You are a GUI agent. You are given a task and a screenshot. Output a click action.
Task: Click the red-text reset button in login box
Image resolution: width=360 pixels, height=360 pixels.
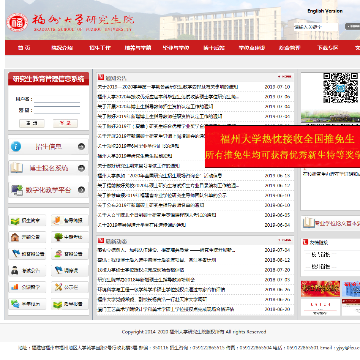(65, 123)
